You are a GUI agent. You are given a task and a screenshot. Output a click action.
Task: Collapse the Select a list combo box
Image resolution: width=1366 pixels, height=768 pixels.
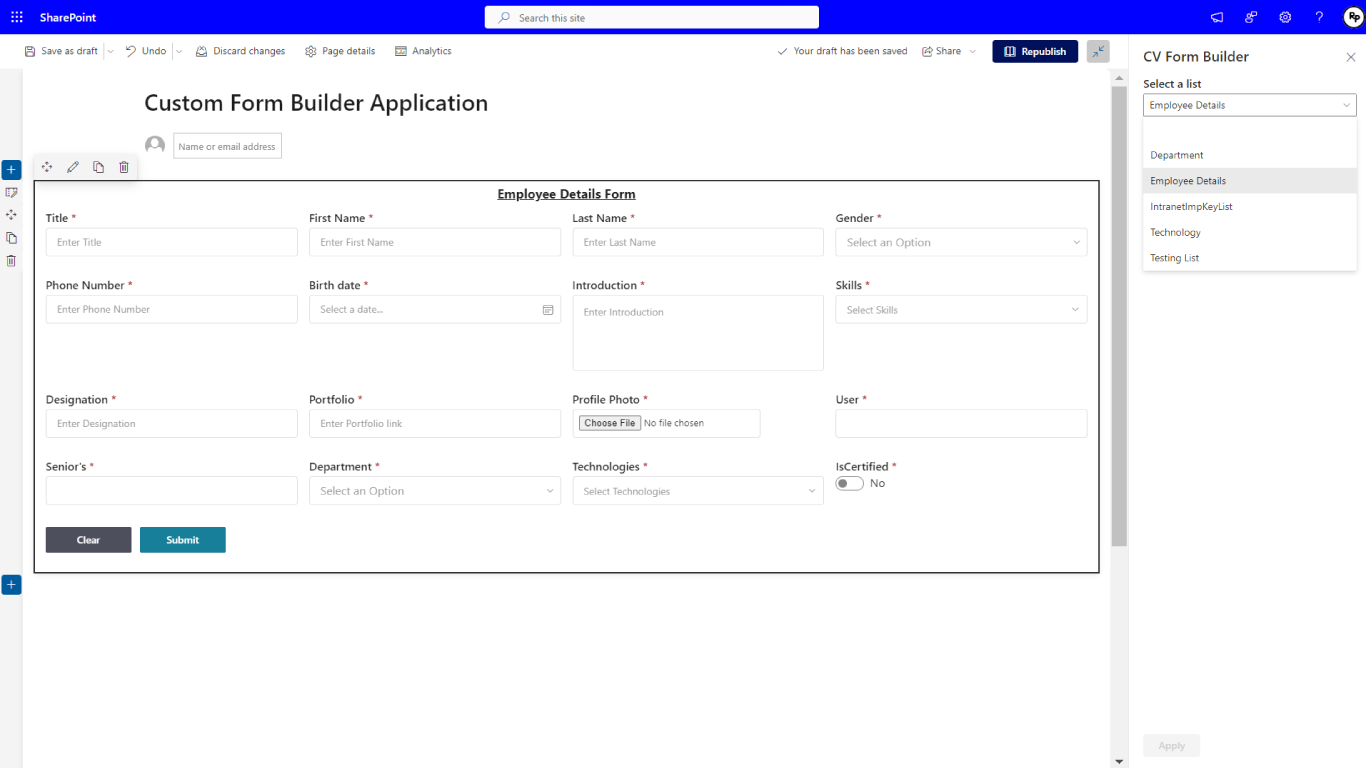tap(1250, 105)
